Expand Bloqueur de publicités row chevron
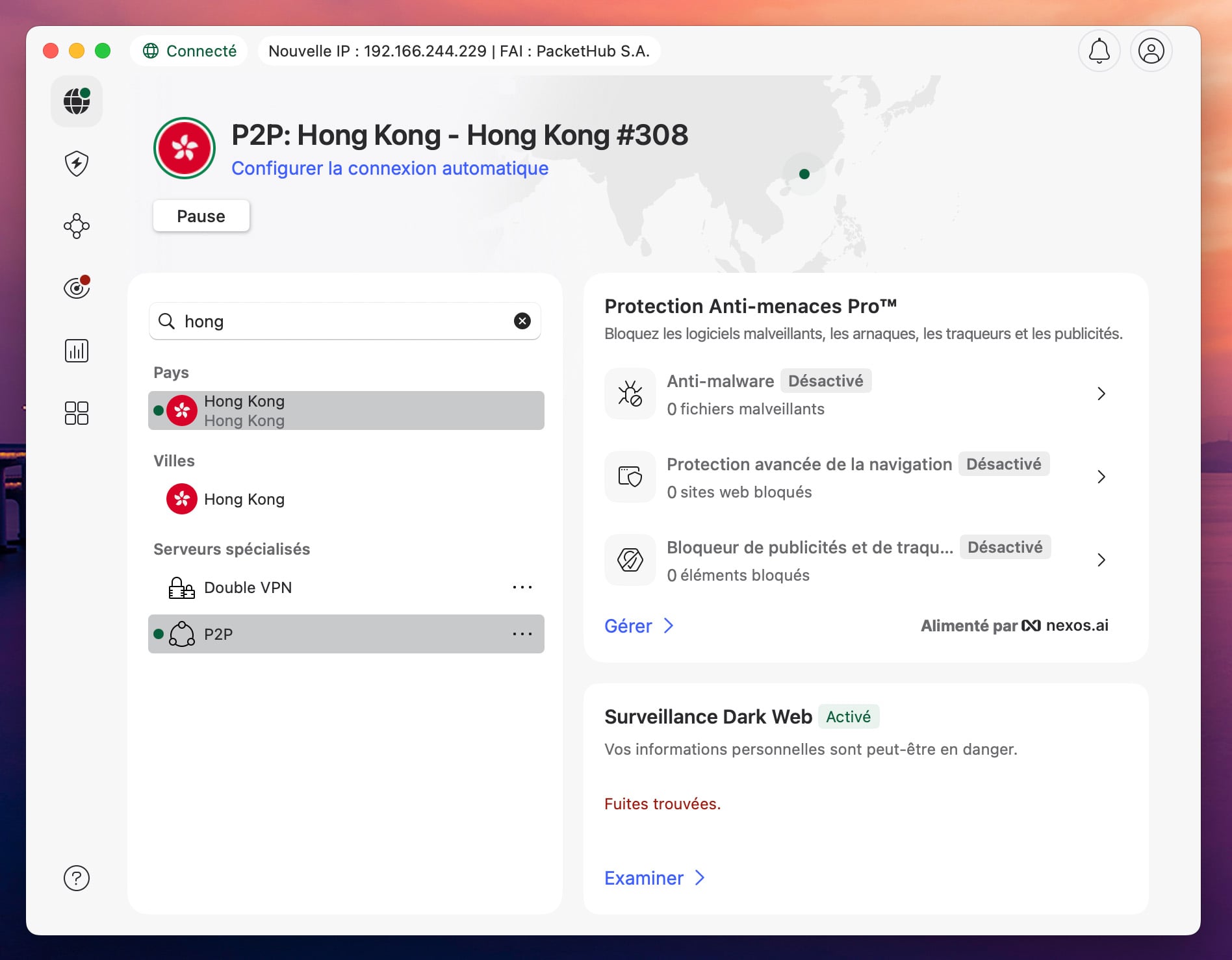 tap(1101, 560)
